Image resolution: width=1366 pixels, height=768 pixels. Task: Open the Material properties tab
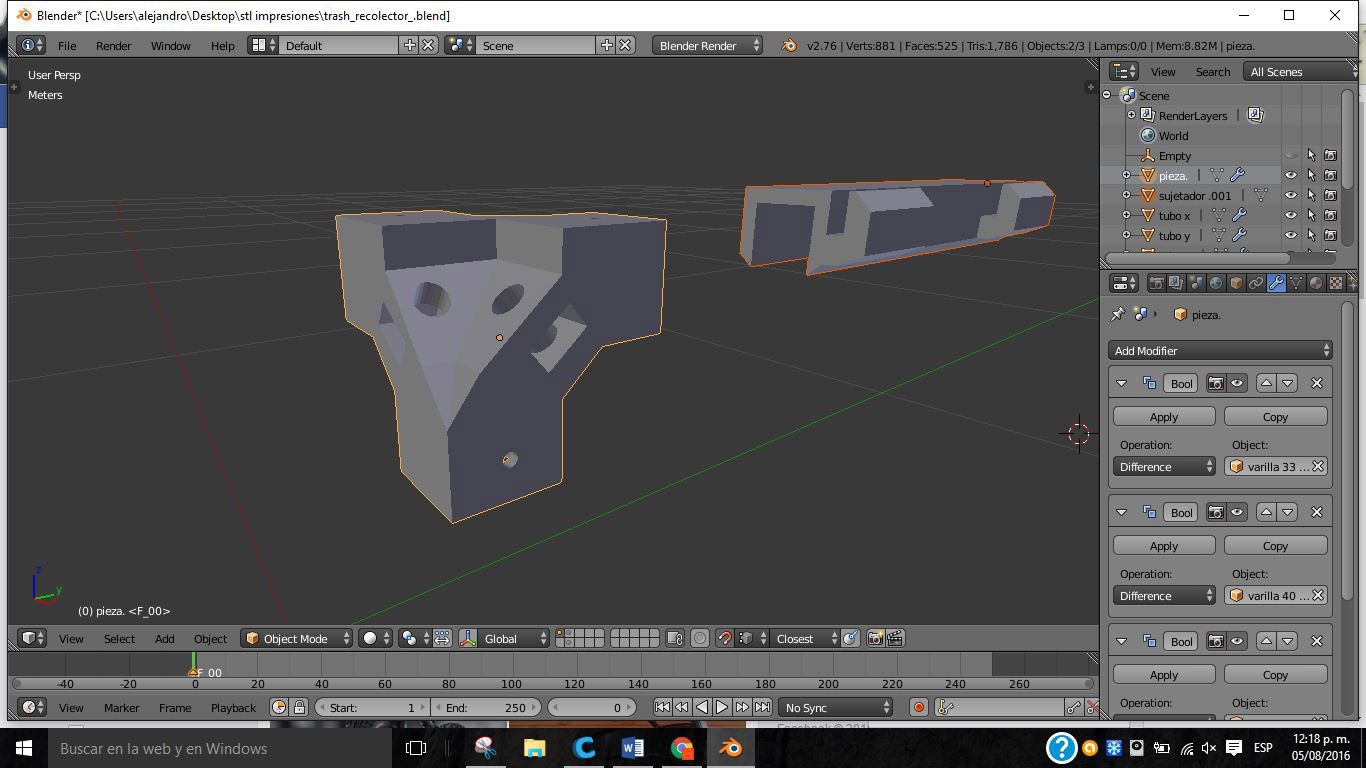pyautogui.click(x=1316, y=283)
